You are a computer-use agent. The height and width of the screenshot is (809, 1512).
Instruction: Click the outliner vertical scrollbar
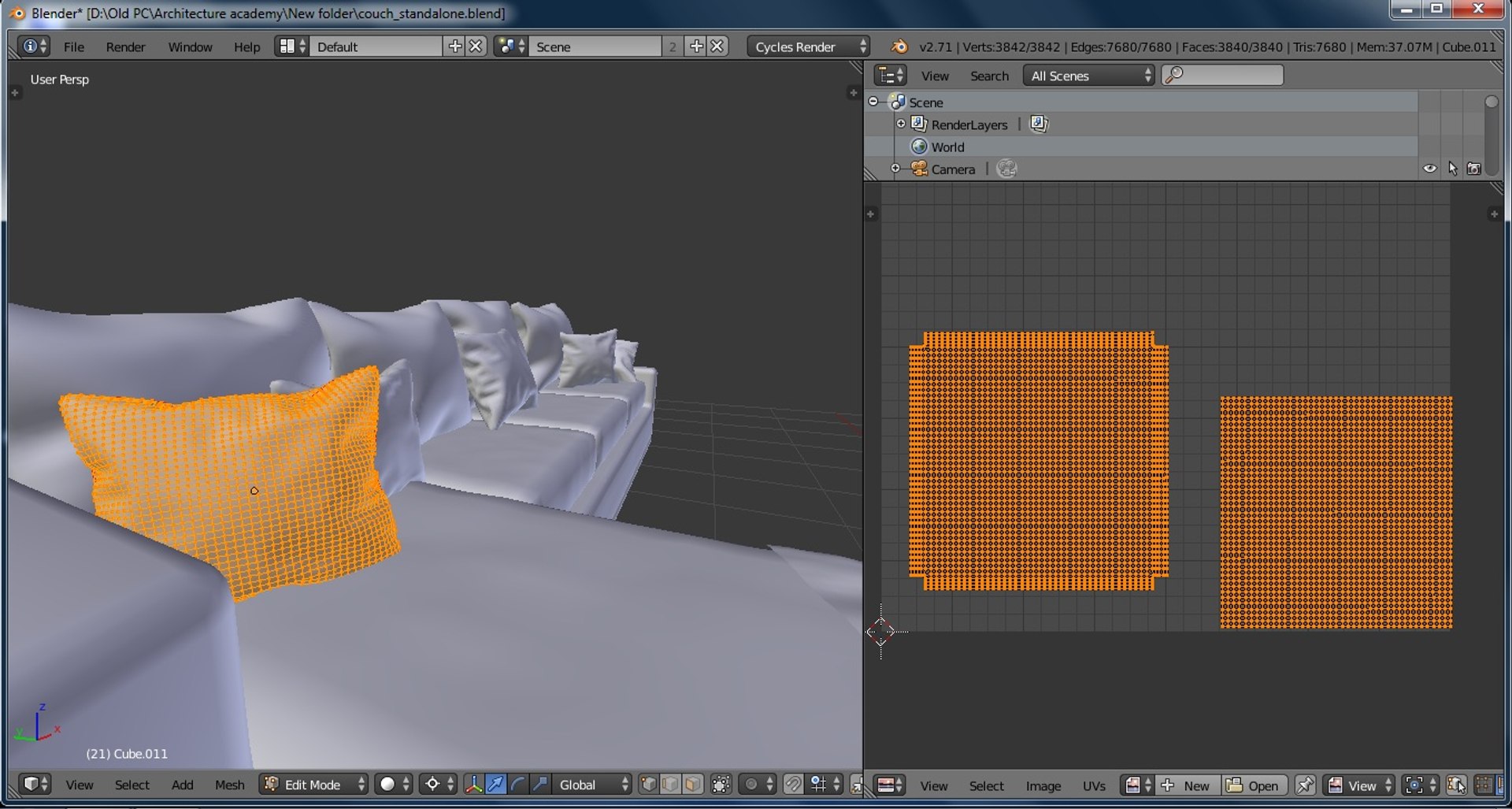click(1491, 134)
